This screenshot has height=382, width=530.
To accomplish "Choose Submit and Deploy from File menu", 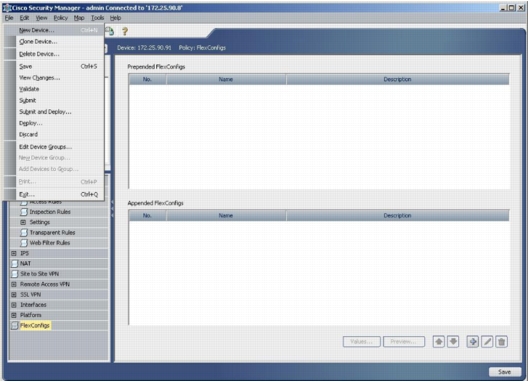I will pos(45,112).
